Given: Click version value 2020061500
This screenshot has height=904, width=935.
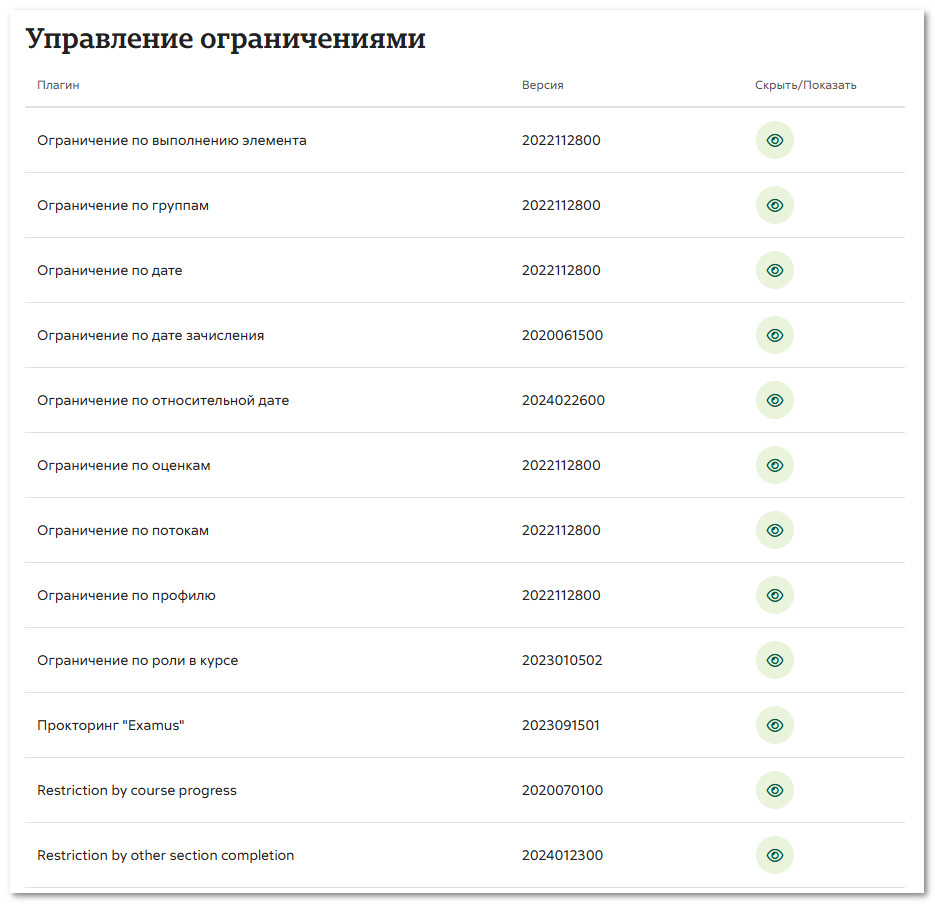Looking at the screenshot, I should click(562, 335).
